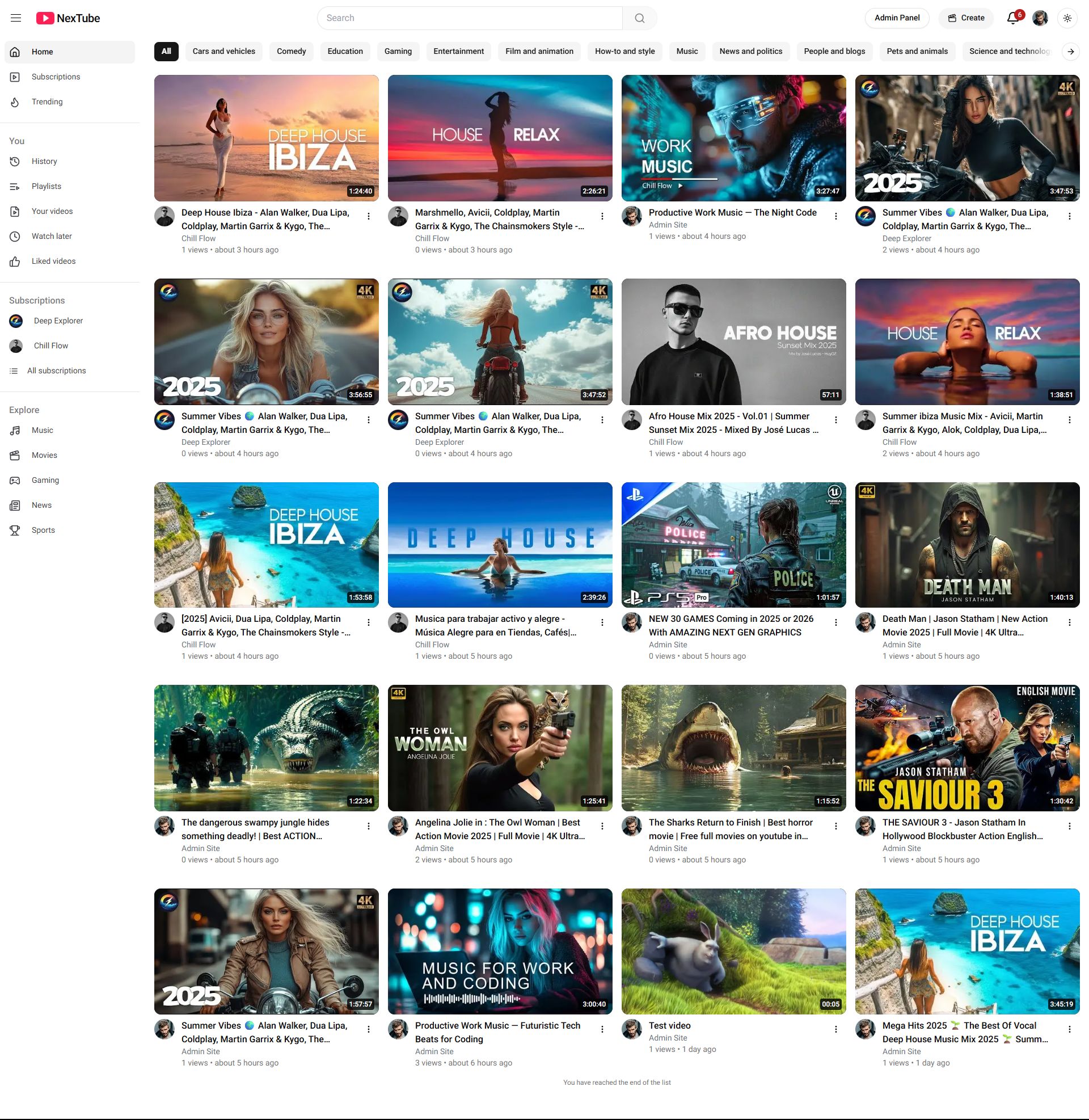Click the search magnifier icon
The image size is (1089, 1120).
pyautogui.click(x=639, y=18)
